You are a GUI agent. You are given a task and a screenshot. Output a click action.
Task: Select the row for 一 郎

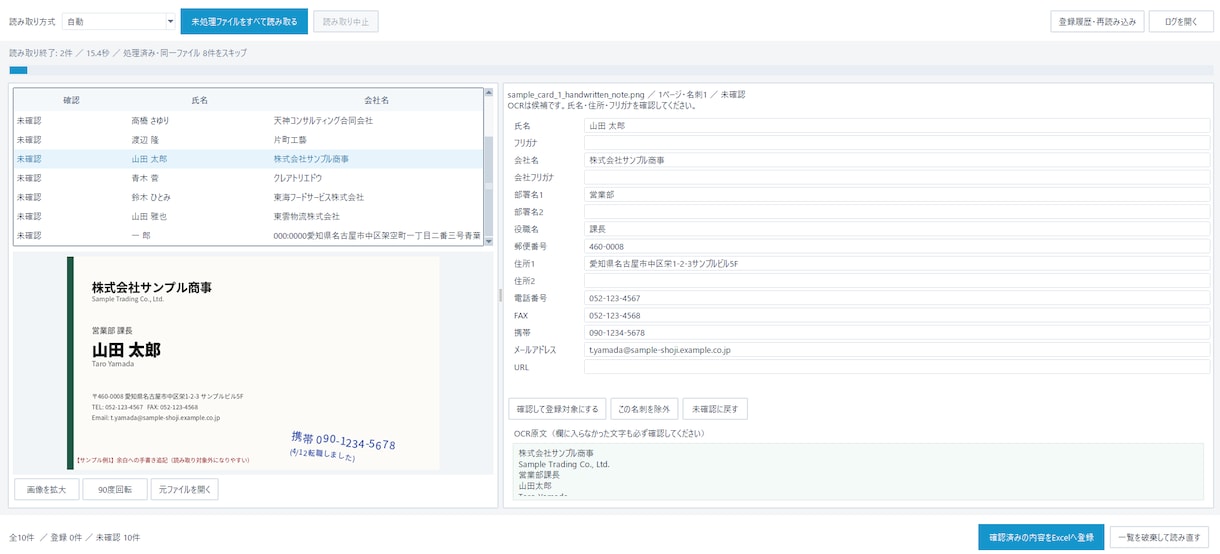(x=248, y=235)
